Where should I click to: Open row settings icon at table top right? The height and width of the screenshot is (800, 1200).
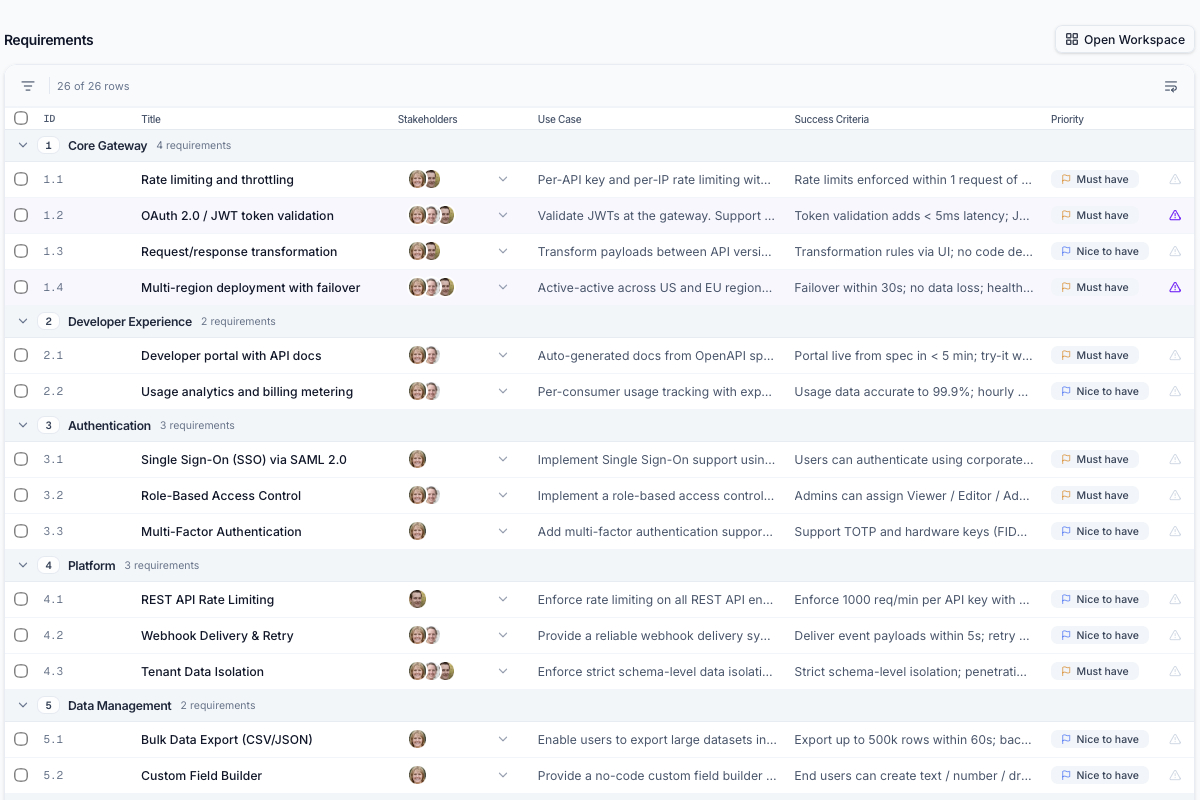1171,86
